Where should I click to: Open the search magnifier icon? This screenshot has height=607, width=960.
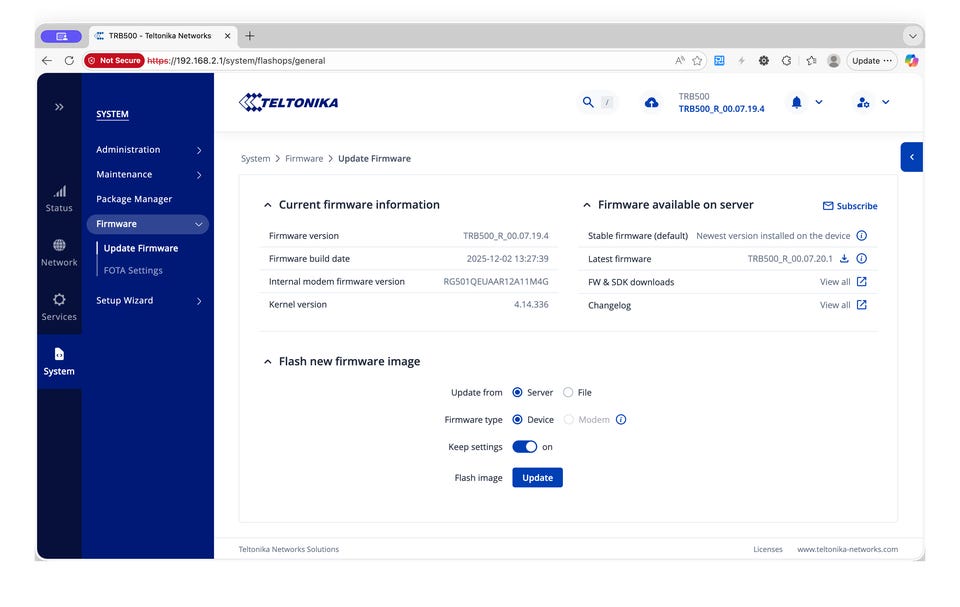pyautogui.click(x=588, y=102)
